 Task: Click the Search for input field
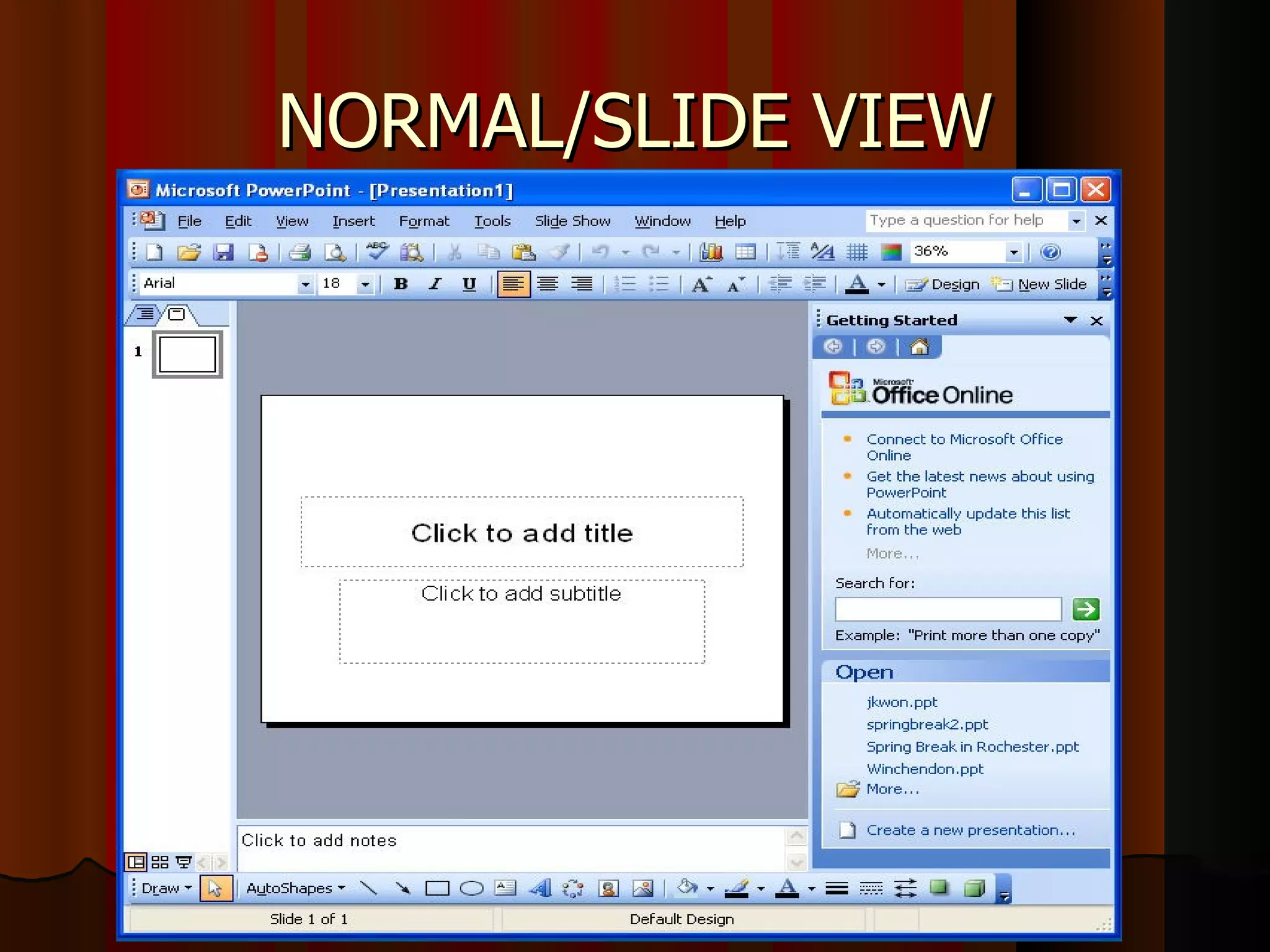tap(948, 609)
